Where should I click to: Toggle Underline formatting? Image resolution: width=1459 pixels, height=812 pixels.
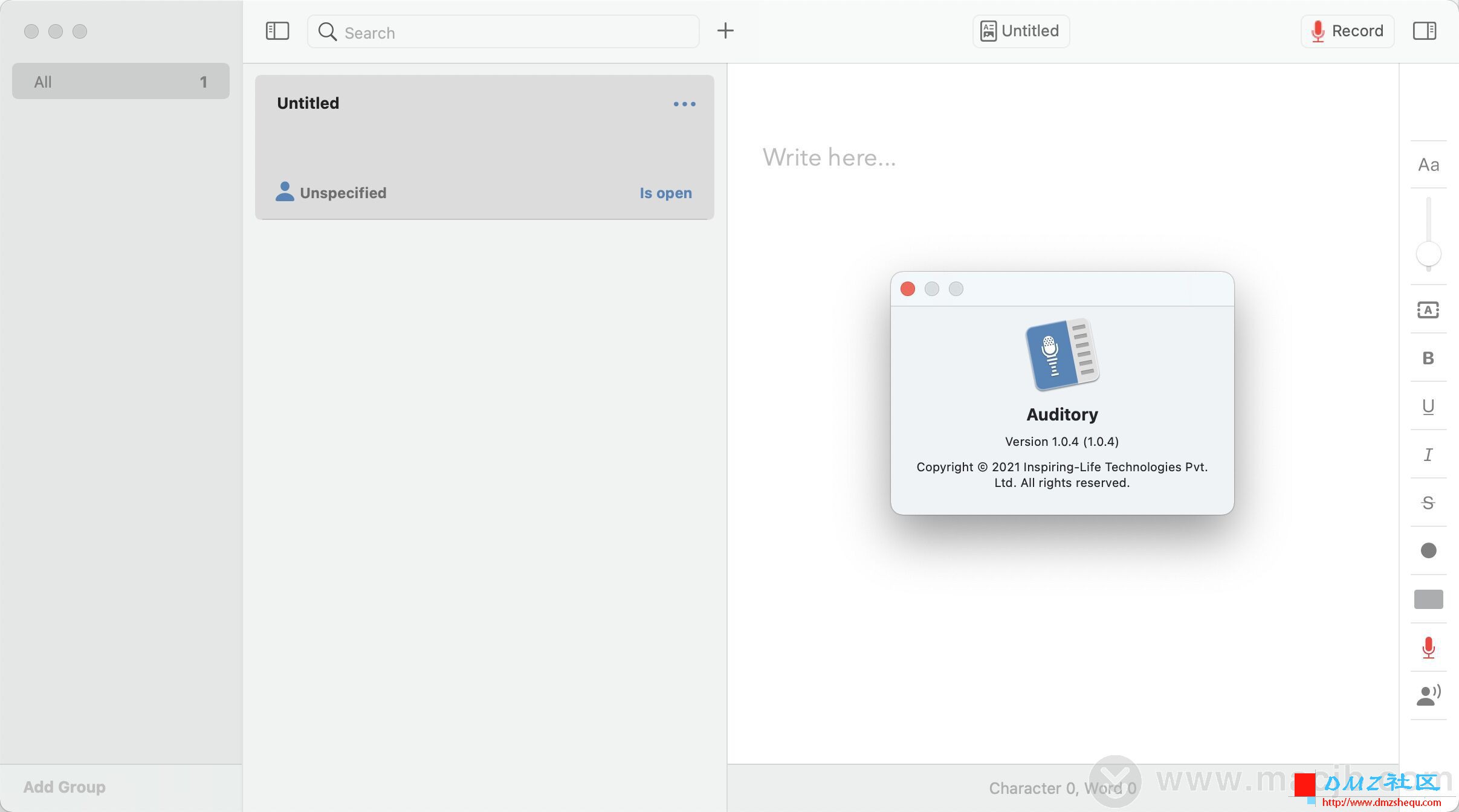[x=1428, y=407]
